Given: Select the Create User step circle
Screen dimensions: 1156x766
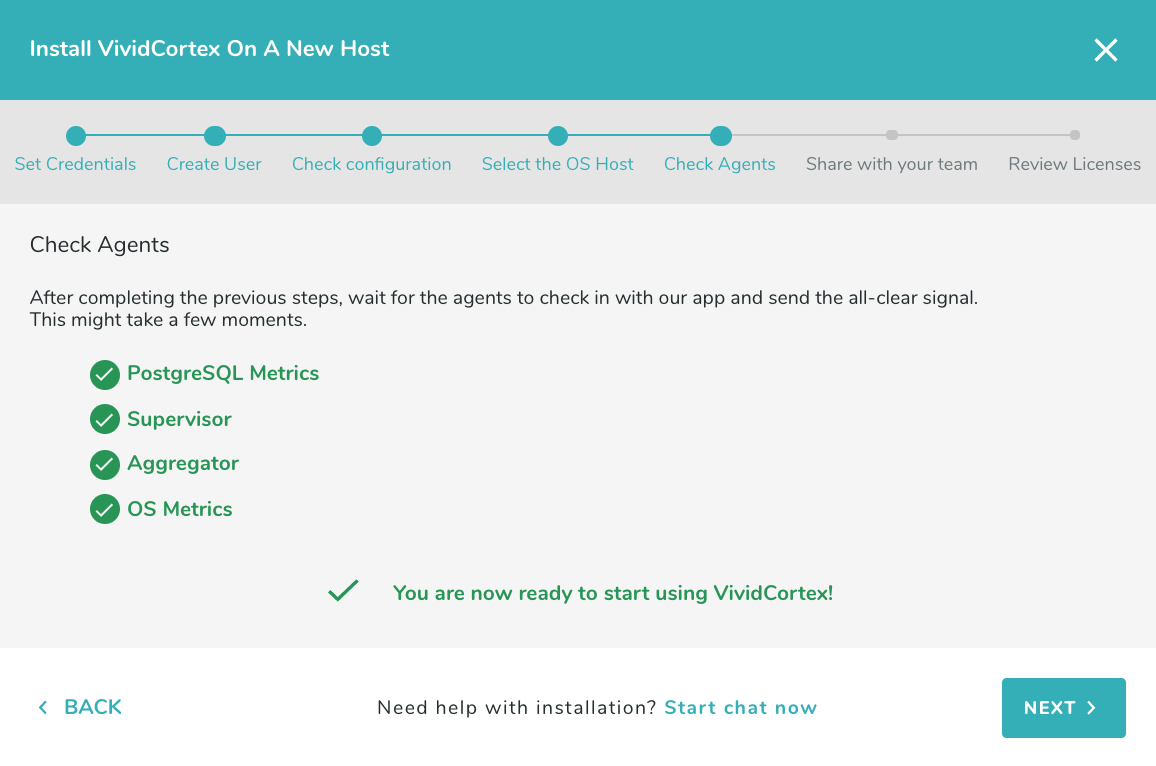Looking at the screenshot, I should (x=214, y=135).
